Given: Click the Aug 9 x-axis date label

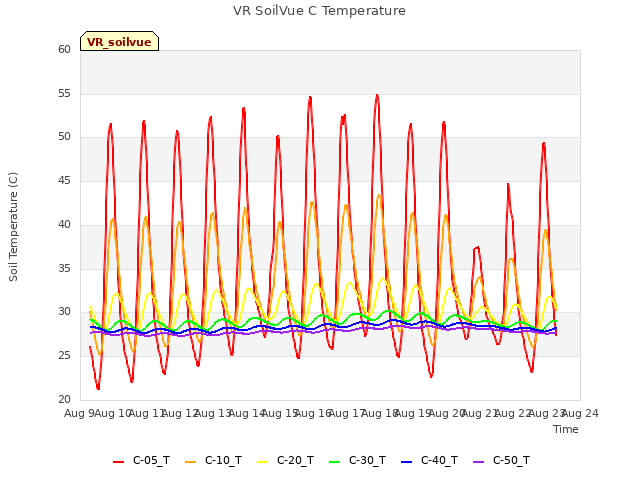Looking at the screenshot, I should [80, 413].
